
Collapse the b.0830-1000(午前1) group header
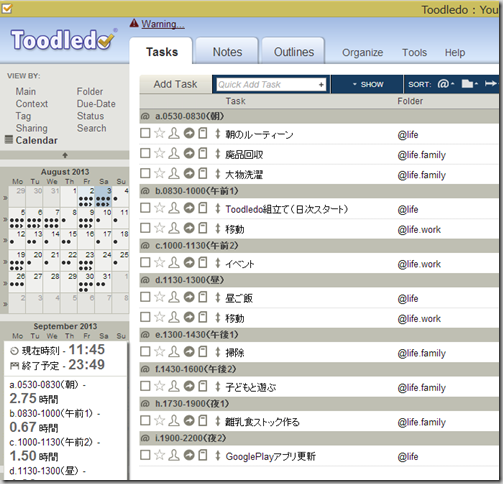tap(319, 191)
